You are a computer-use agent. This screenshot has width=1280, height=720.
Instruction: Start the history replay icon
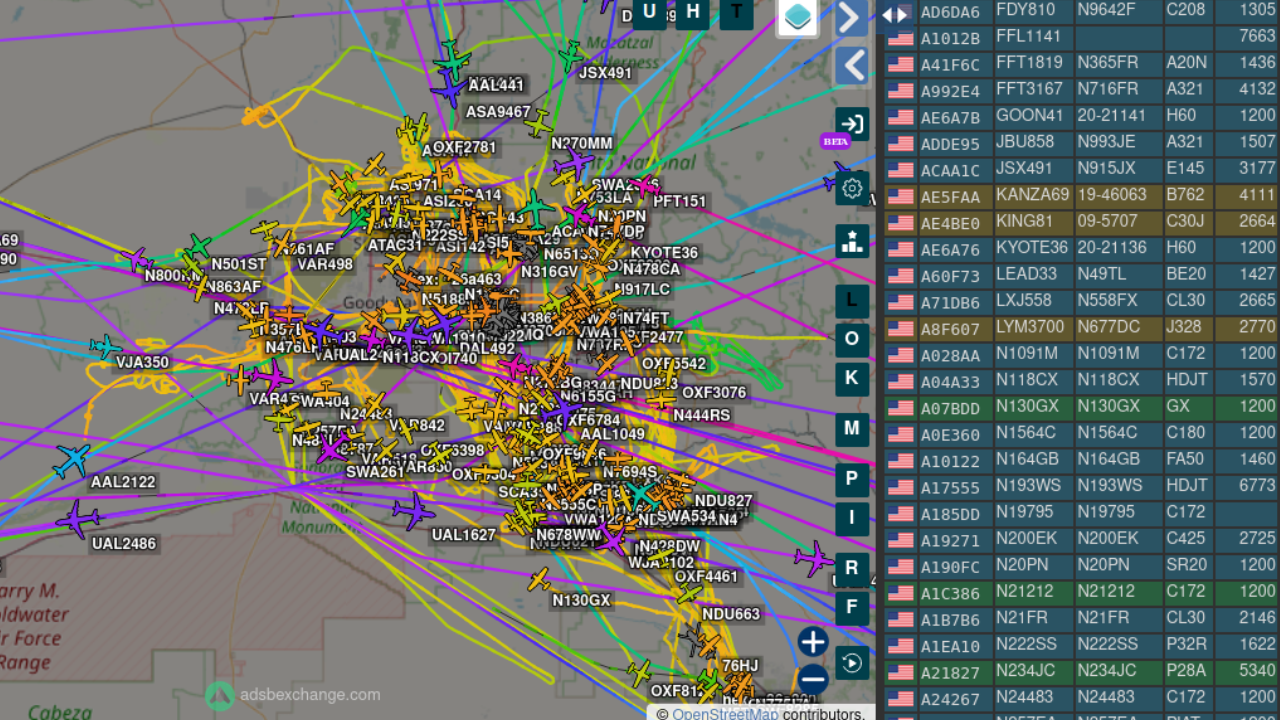click(852, 662)
